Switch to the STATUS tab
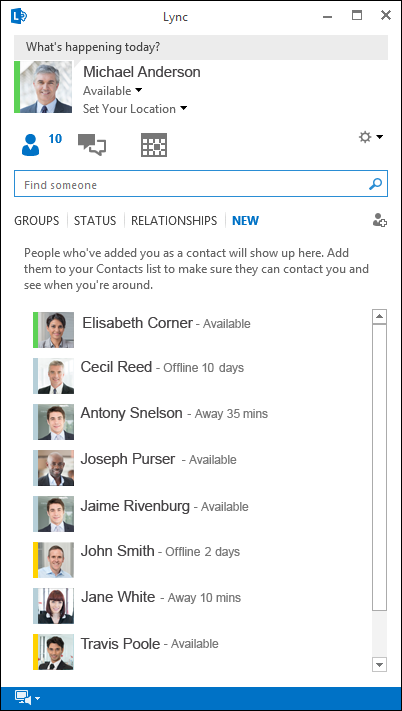Image resolution: width=402 pixels, height=711 pixels. pos(95,221)
